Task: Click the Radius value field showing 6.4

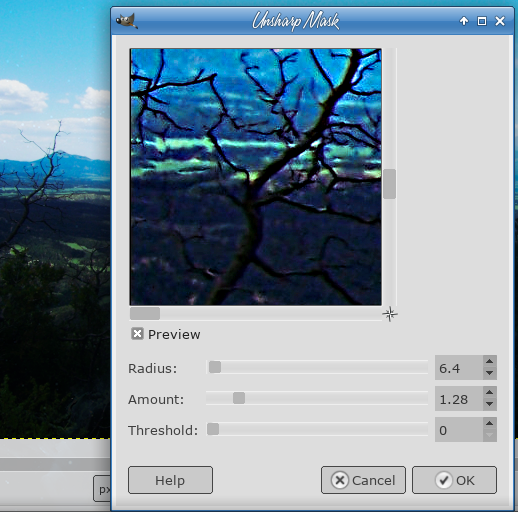Action: point(459,368)
